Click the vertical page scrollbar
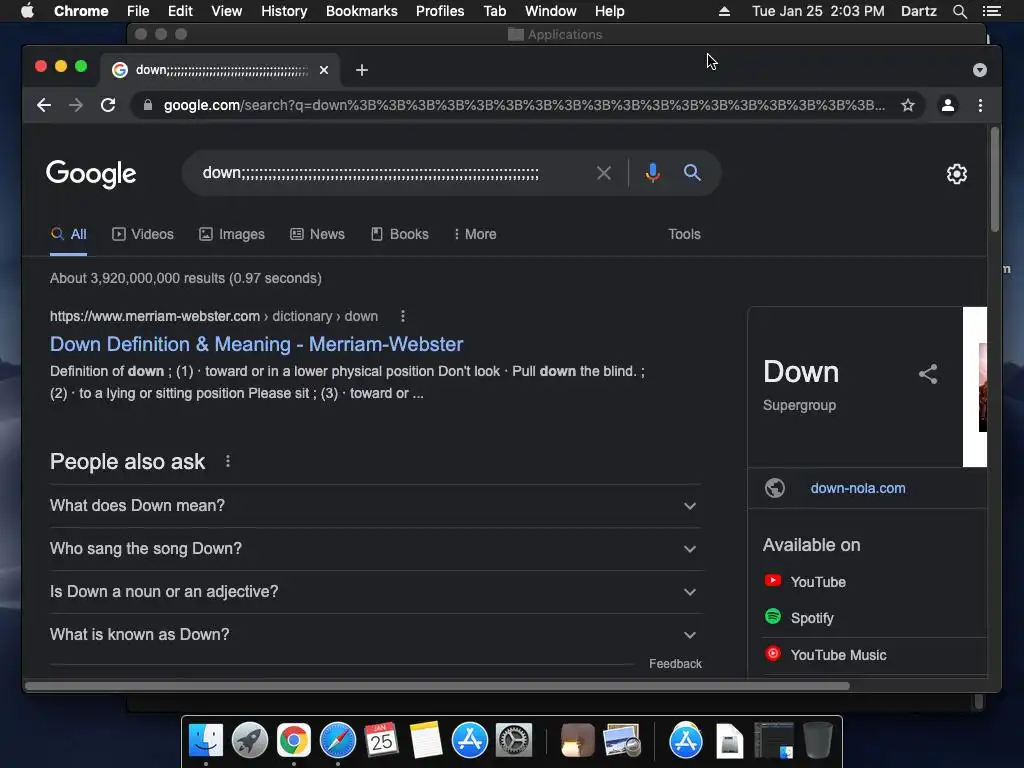This screenshot has height=768, width=1024. click(x=995, y=180)
